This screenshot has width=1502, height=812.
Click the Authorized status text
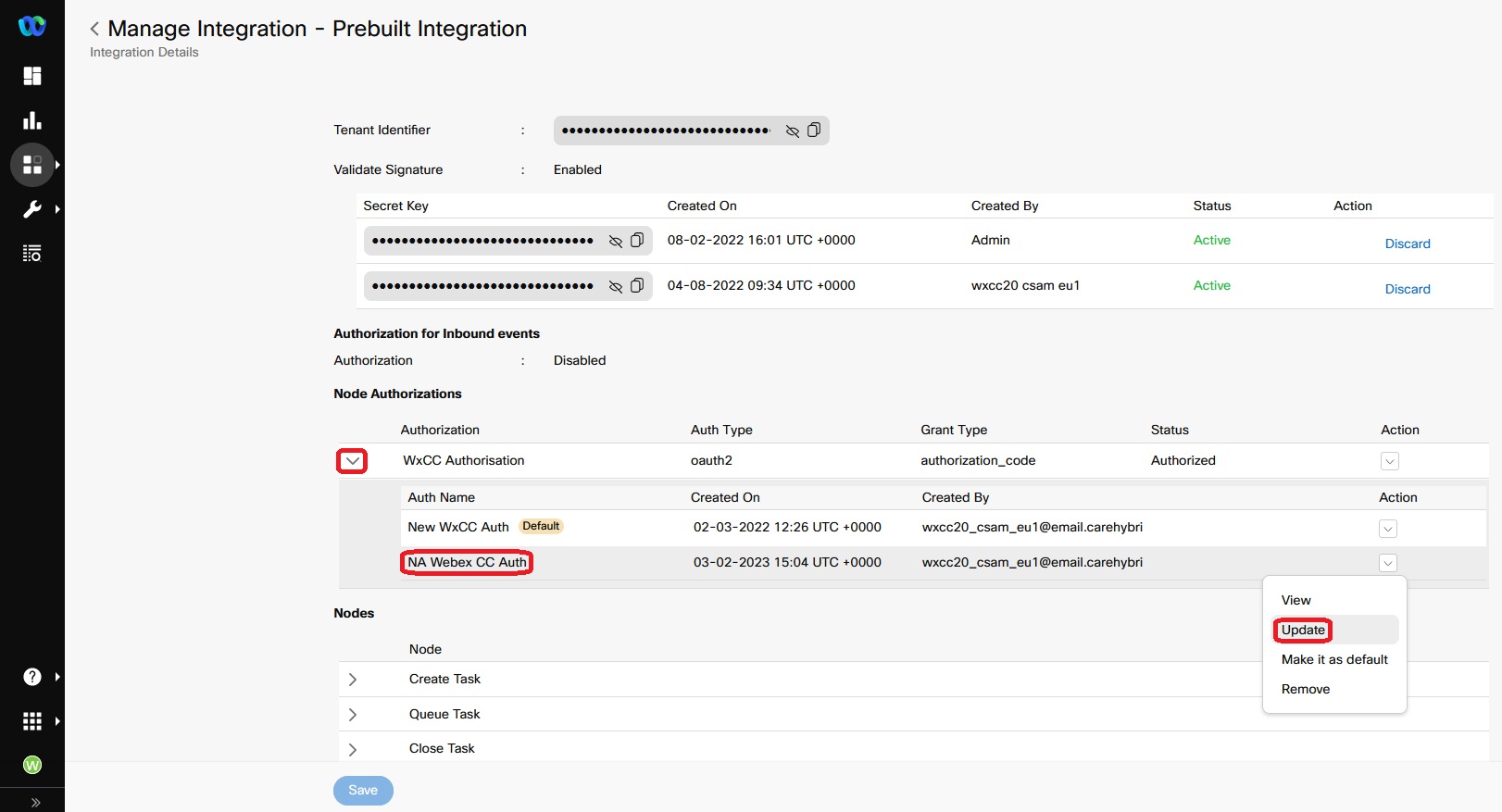(x=1183, y=460)
